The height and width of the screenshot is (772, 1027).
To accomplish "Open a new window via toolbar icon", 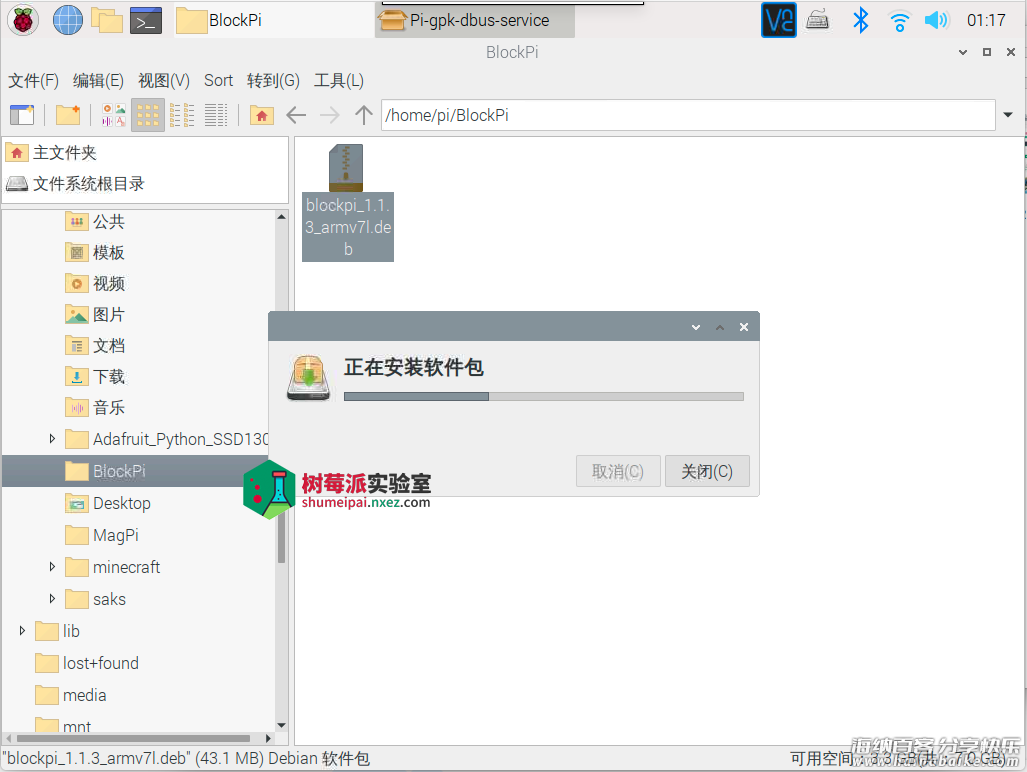I will (x=22, y=115).
